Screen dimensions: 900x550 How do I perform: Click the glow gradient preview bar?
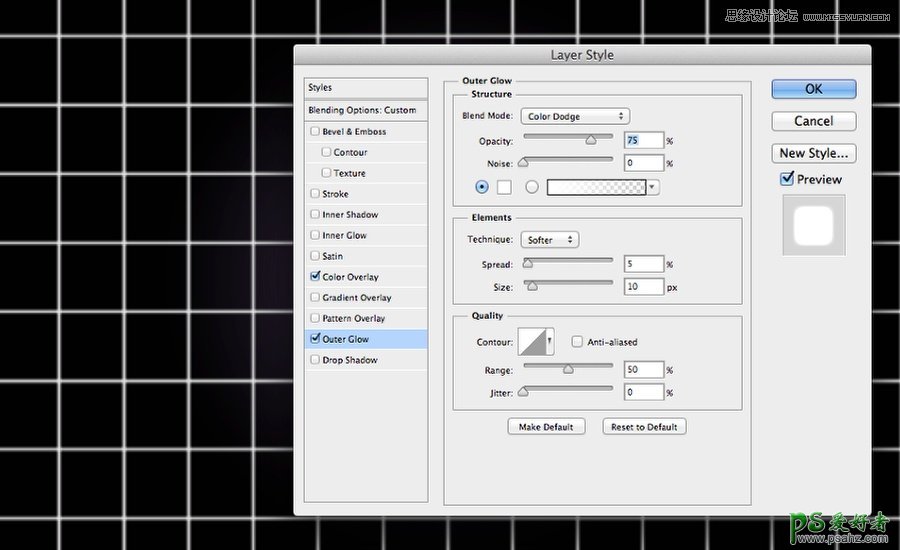596,187
